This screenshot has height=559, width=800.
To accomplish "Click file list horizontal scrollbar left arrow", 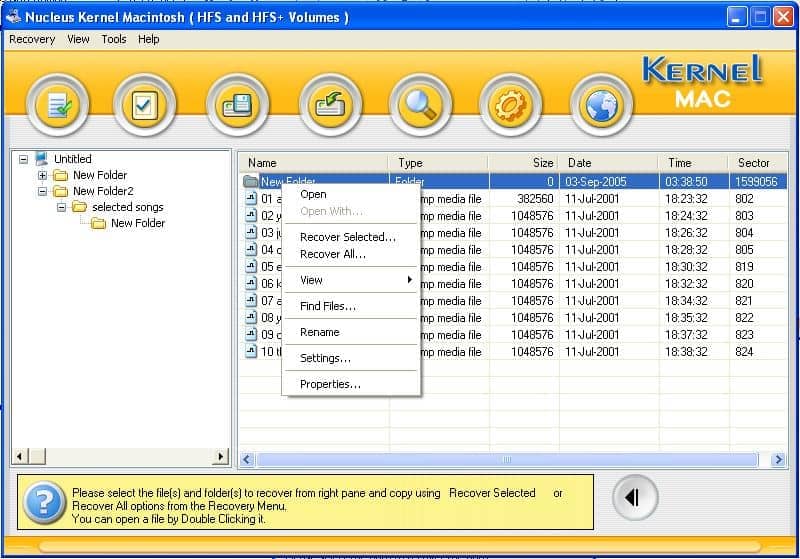I will coord(247,460).
